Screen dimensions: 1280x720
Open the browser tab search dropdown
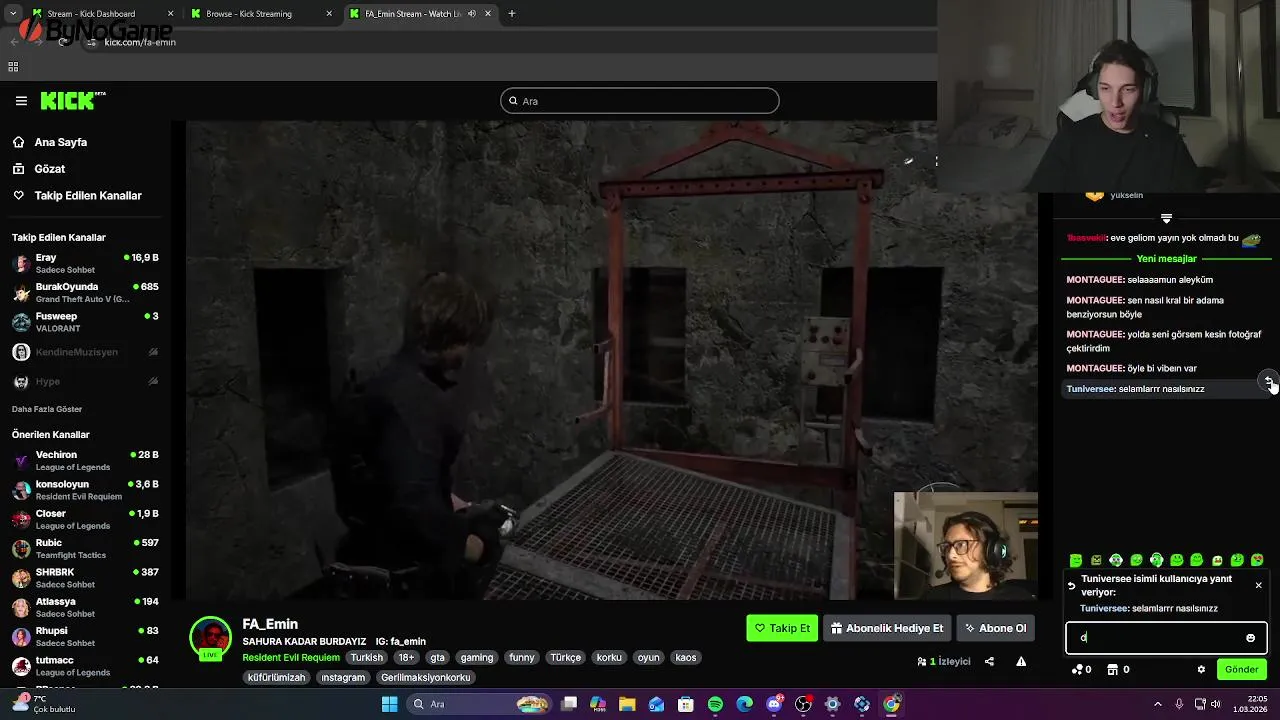(x=12, y=14)
